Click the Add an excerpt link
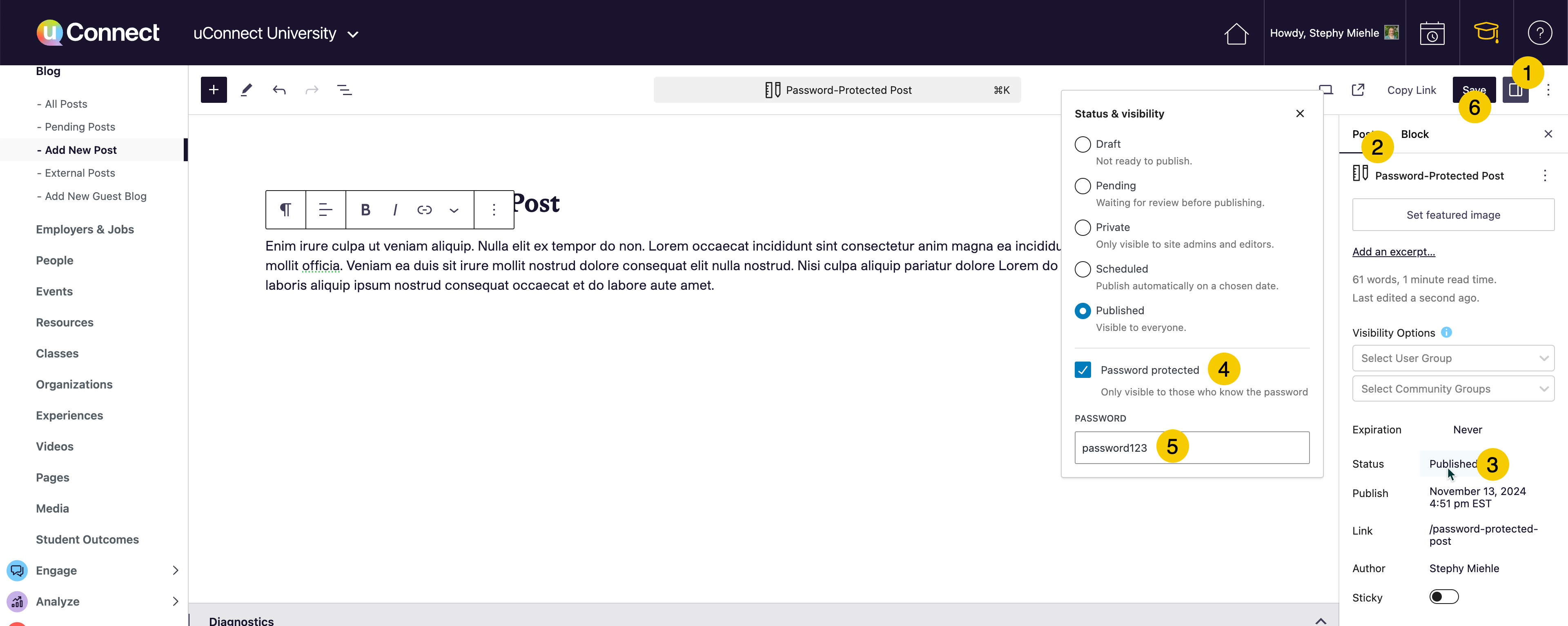Image resolution: width=1568 pixels, height=626 pixels. tap(1393, 252)
